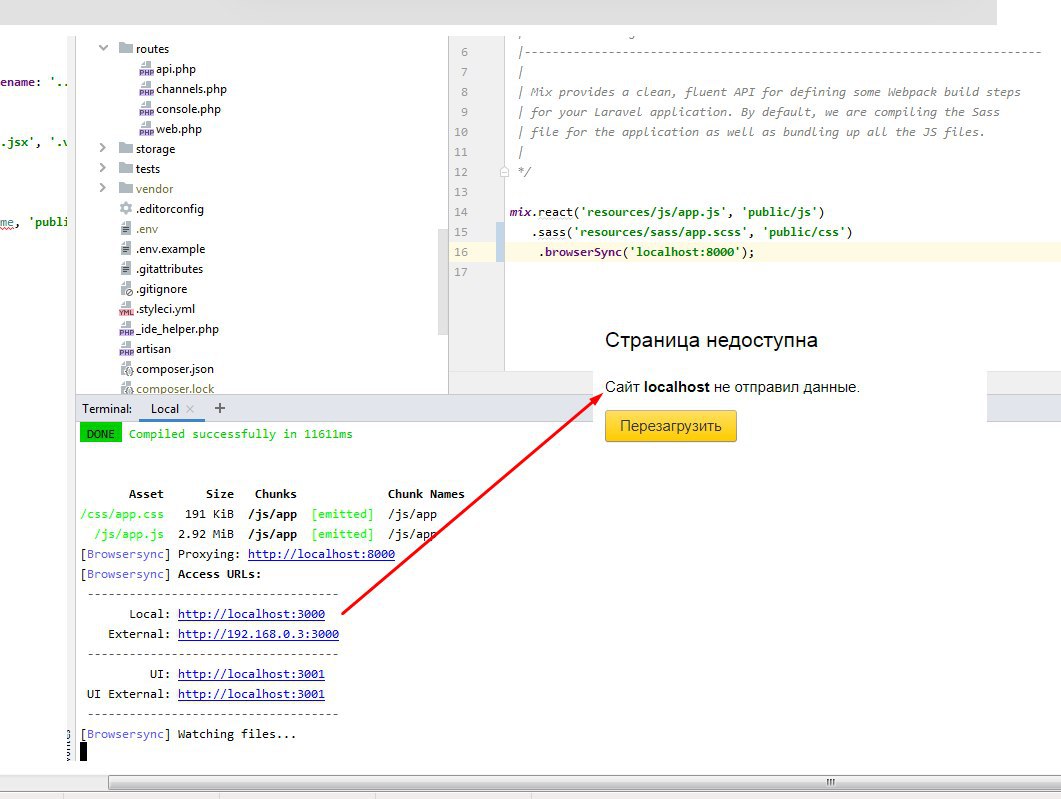The width and height of the screenshot is (1061, 799).
Task: Click the Terminal panel label
Action: (107, 409)
